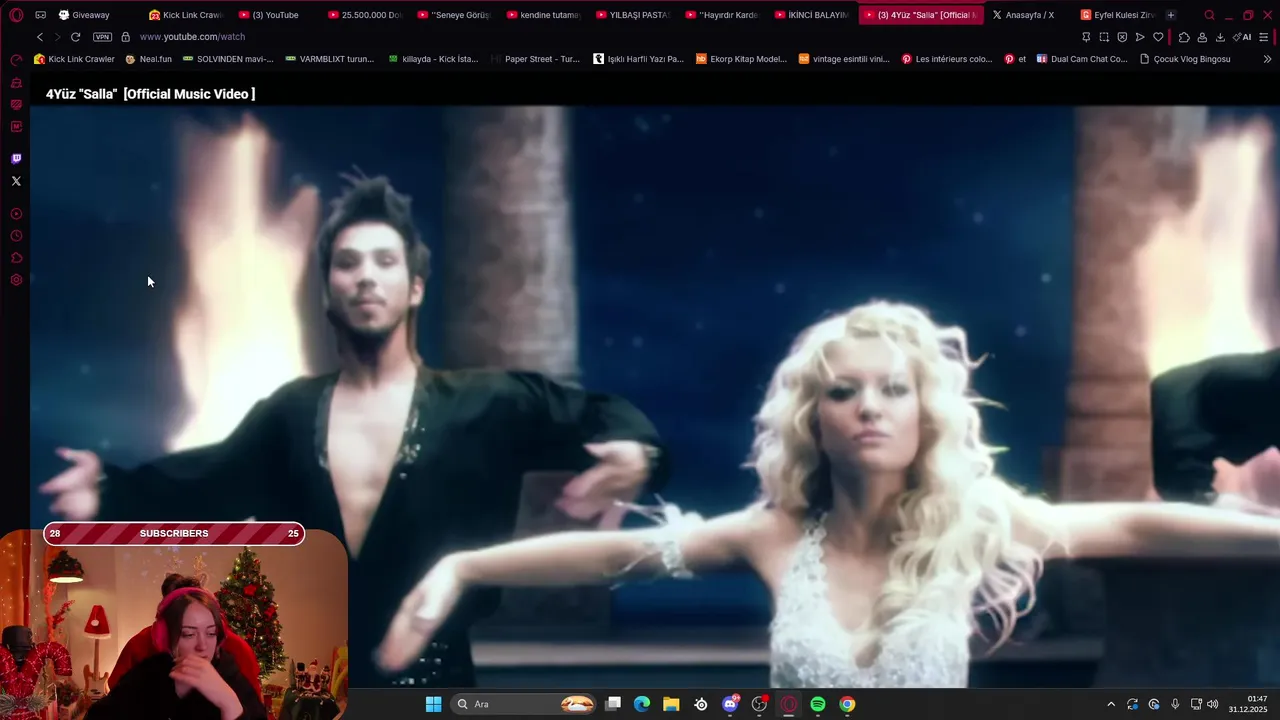Screen dimensions: 1280x720
Task: Click the 4Yüz Salla video title
Action: (150, 94)
